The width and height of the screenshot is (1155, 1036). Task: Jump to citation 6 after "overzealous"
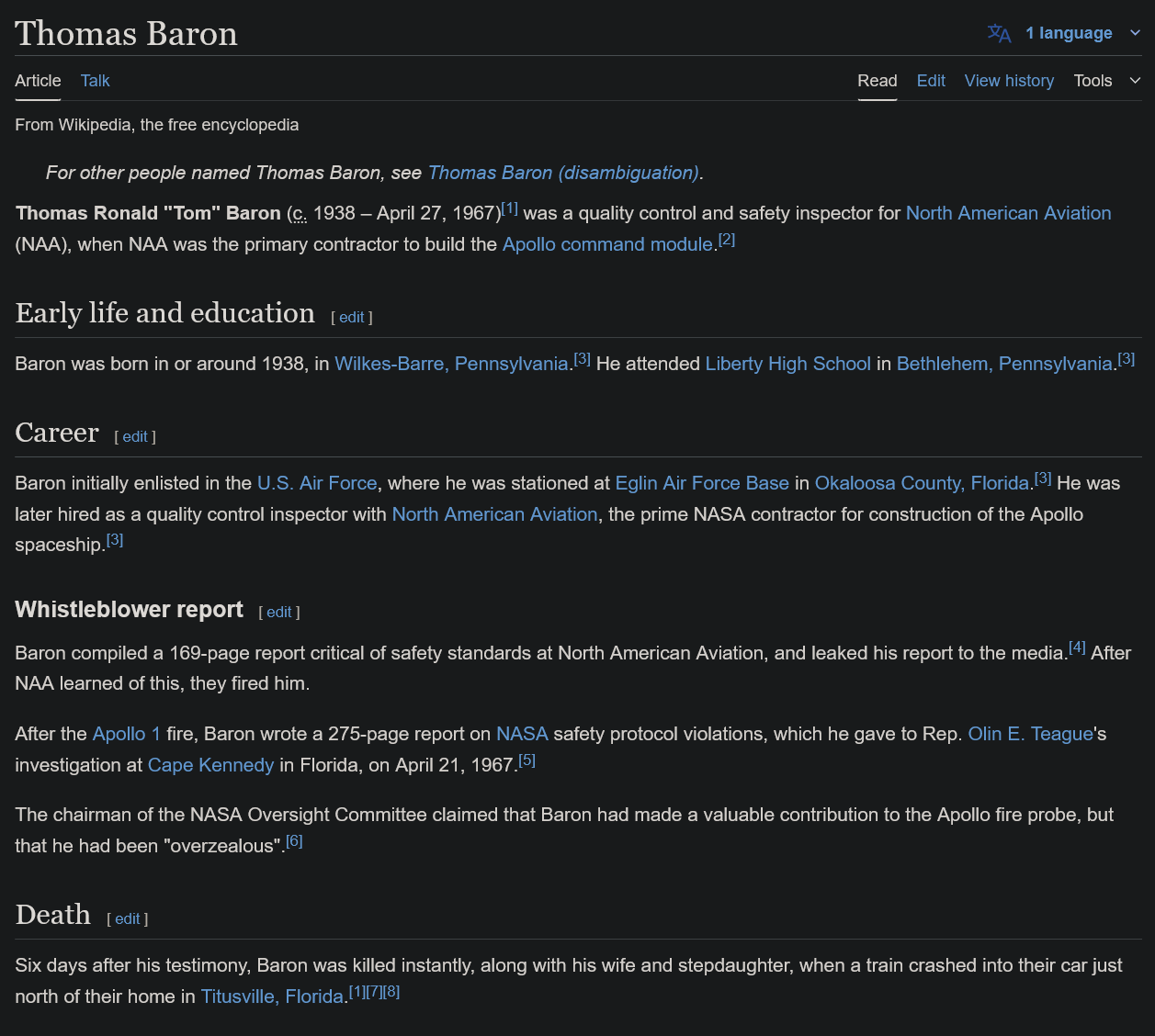[x=294, y=841]
